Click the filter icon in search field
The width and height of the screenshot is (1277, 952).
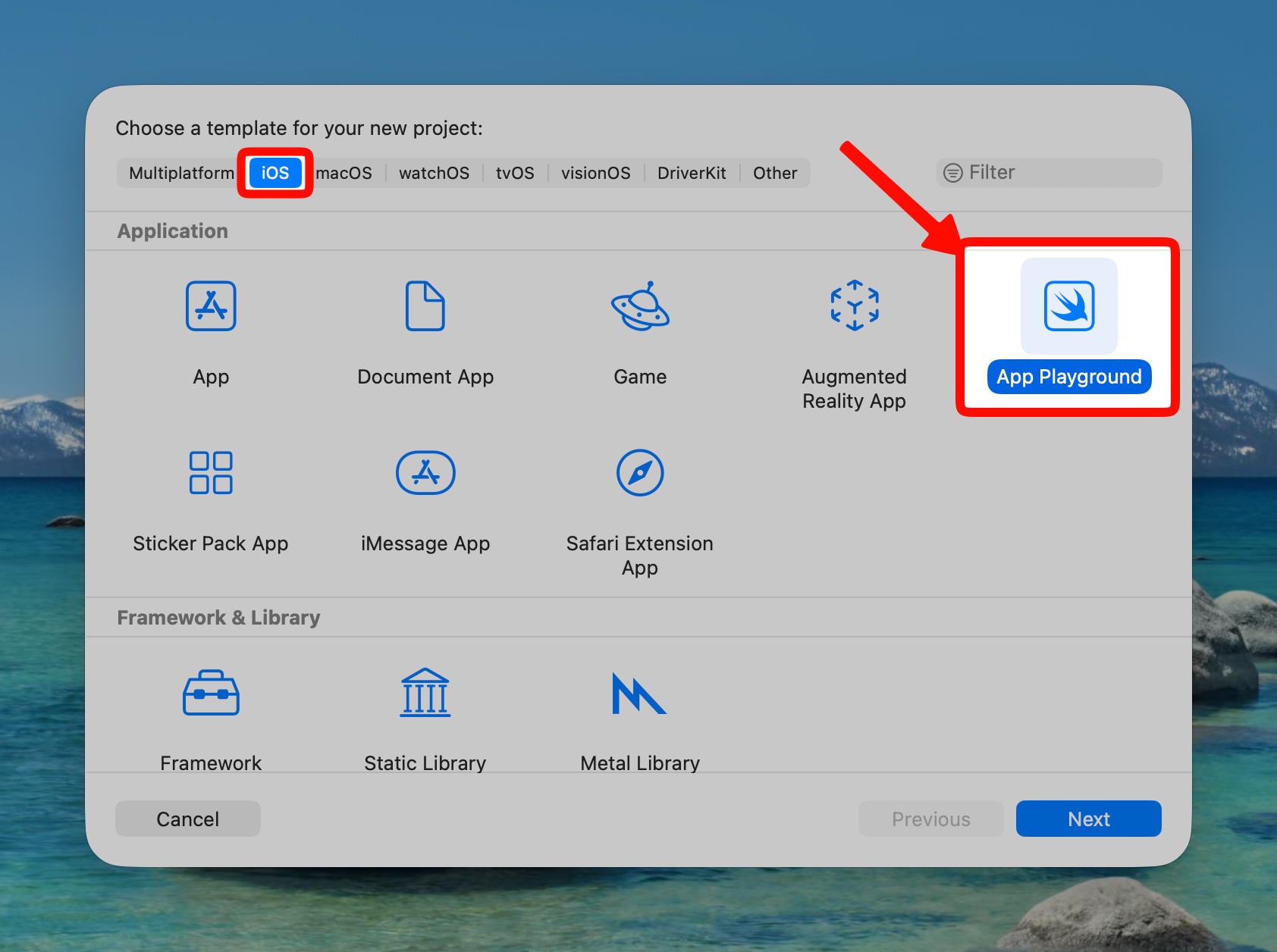click(952, 173)
